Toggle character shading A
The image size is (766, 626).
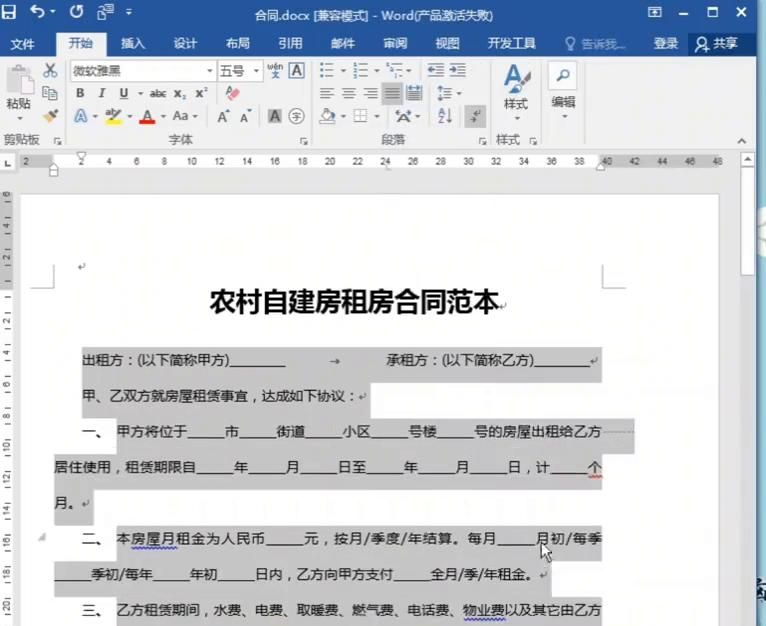pos(275,116)
